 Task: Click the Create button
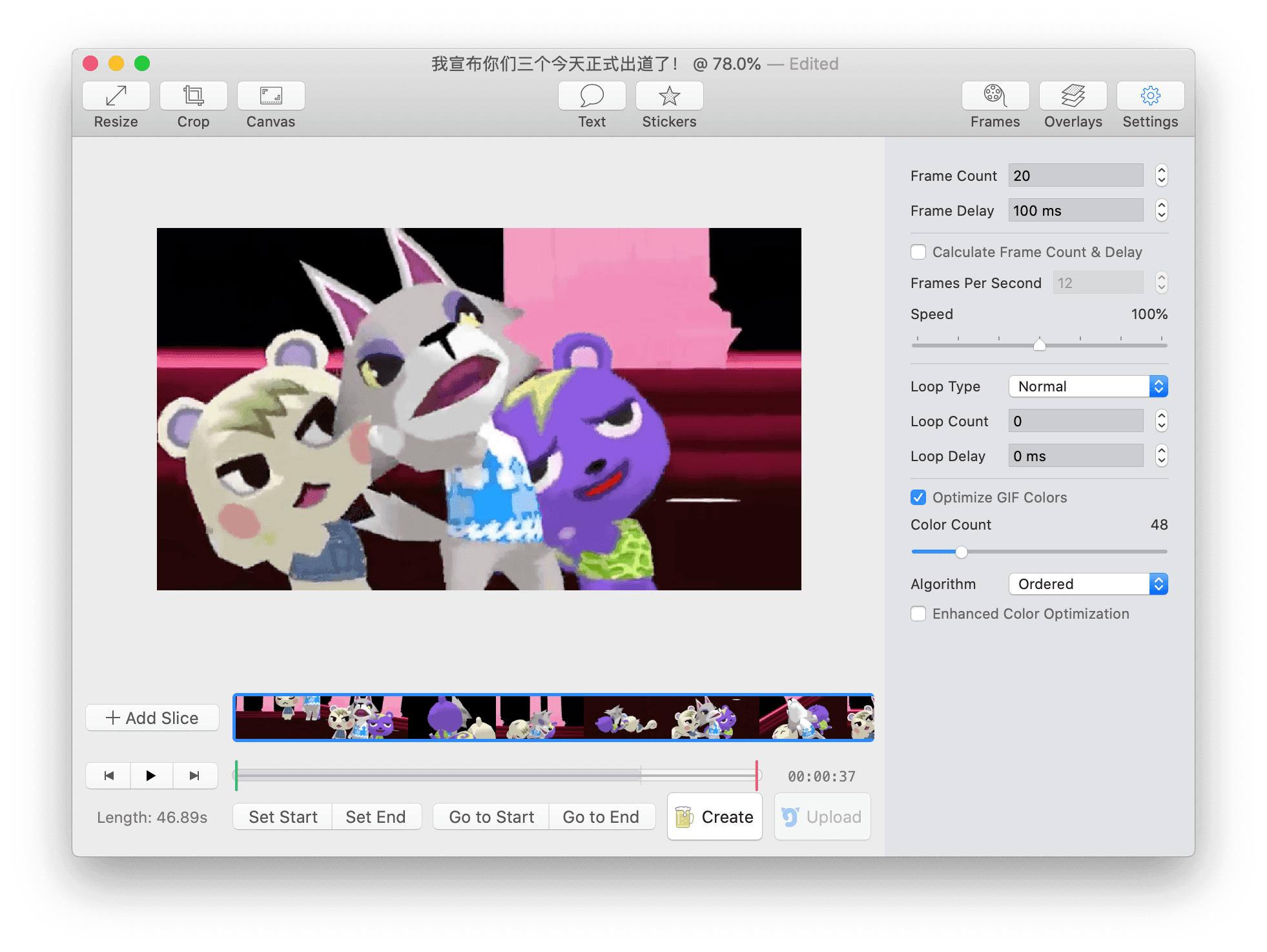pos(714,816)
